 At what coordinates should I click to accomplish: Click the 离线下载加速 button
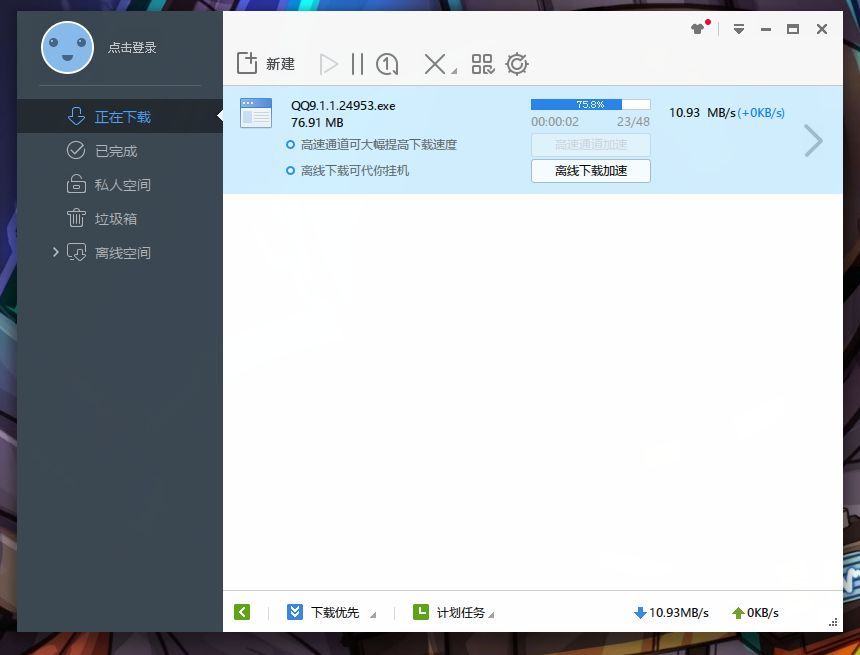590,171
